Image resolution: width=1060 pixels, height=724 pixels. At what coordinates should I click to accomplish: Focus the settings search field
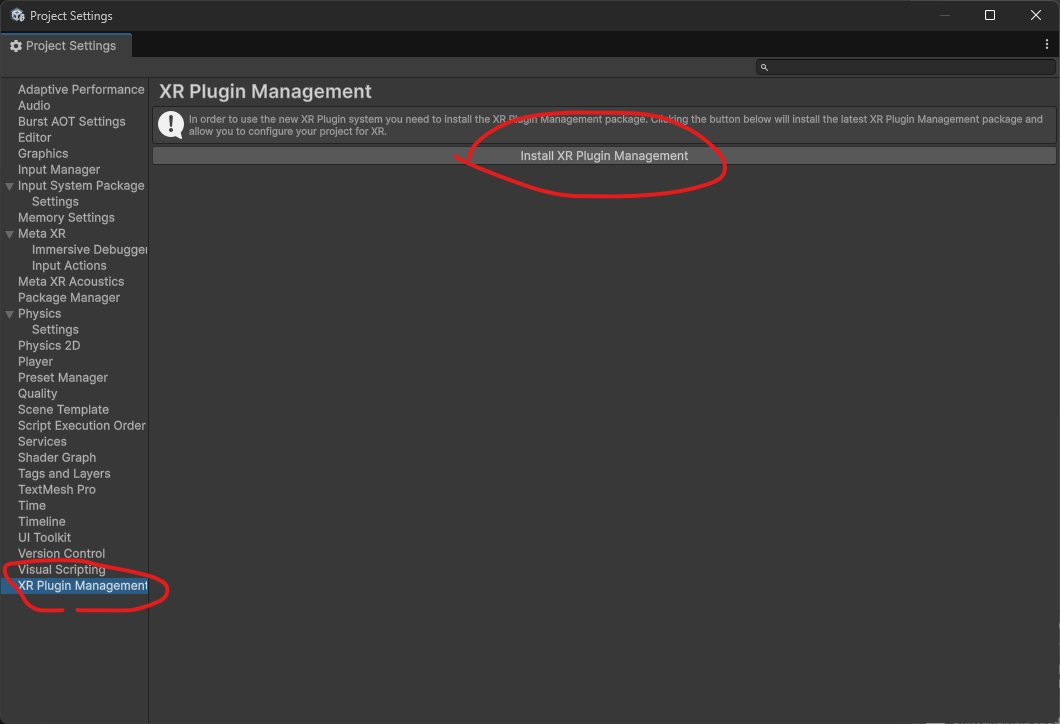905,67
